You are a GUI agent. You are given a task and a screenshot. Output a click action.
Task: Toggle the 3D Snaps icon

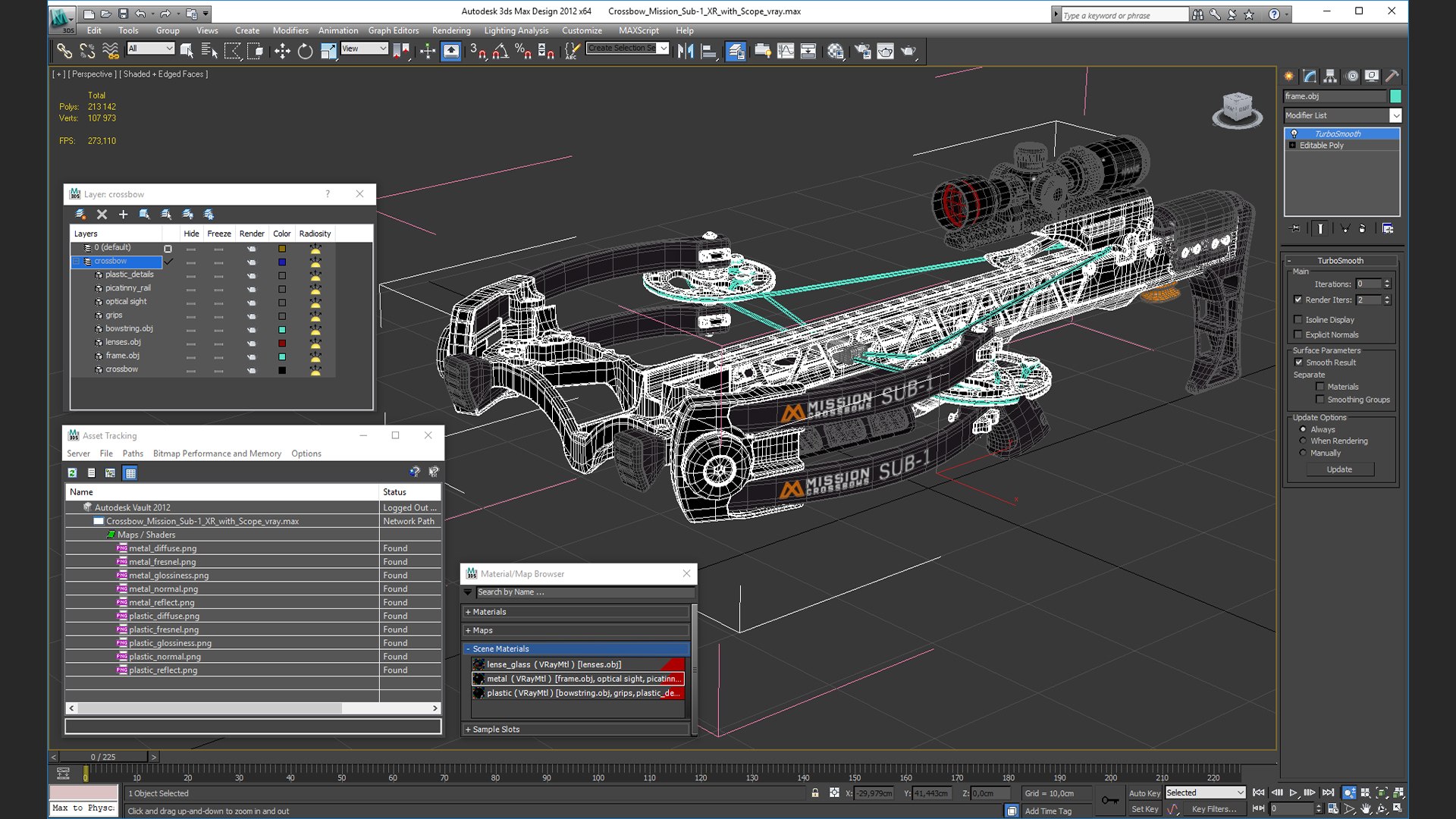[477, 51]
